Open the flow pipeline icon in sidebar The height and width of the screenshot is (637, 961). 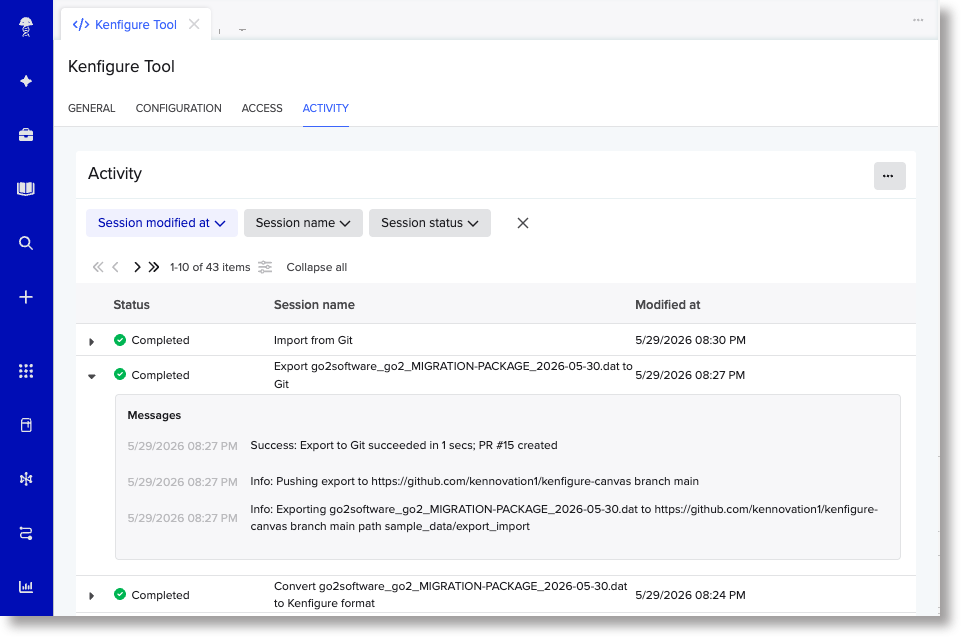pyautogui.click(x=26, y=533)
